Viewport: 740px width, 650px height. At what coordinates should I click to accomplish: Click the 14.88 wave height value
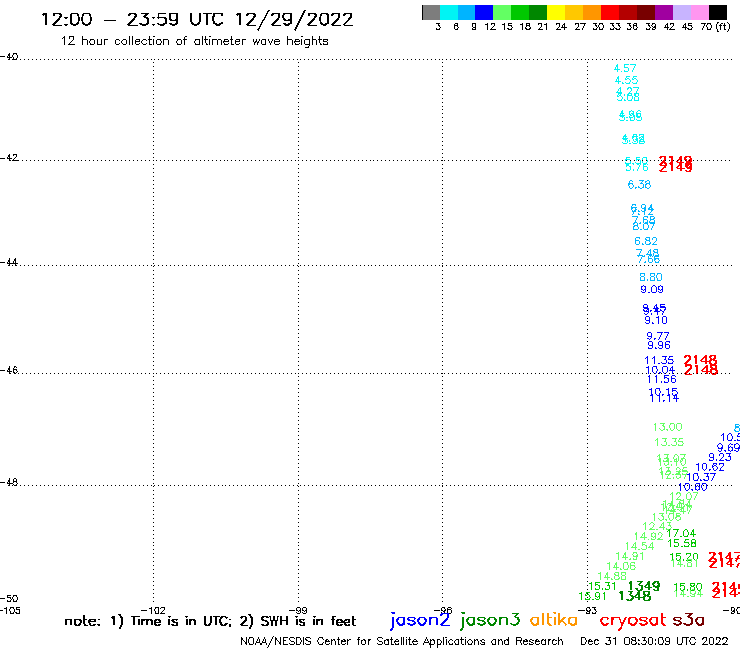pos(612,576)
